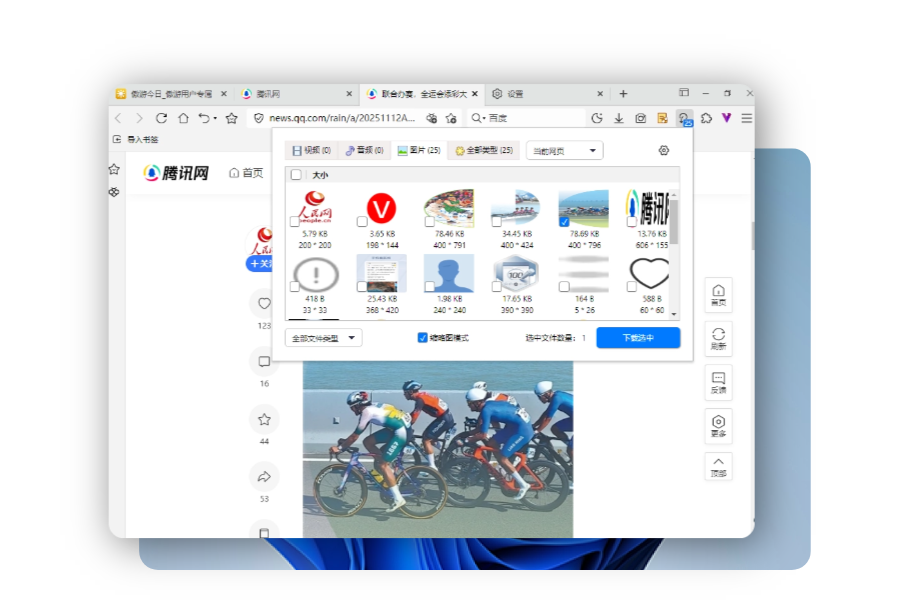The height and width of the screenshot is (600, 900).
Task: Click the favorites star in left sidebar
Action: pos(114,169)
